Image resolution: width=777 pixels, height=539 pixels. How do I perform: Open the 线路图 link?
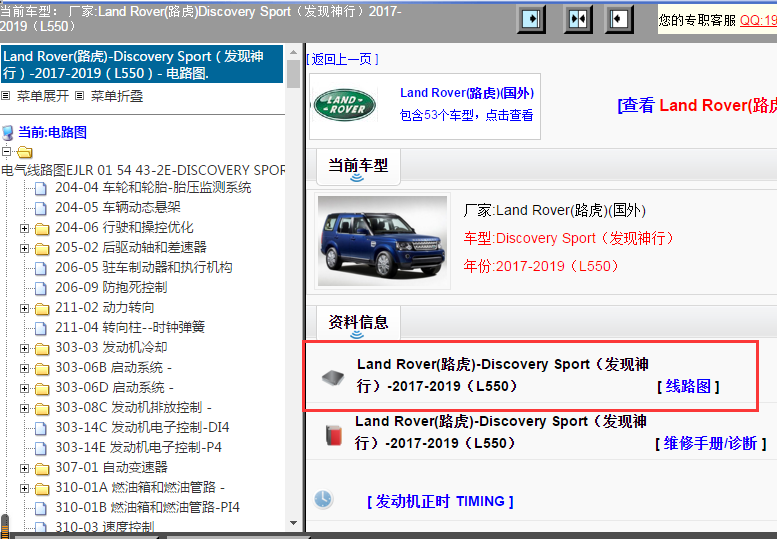point(688,386)
